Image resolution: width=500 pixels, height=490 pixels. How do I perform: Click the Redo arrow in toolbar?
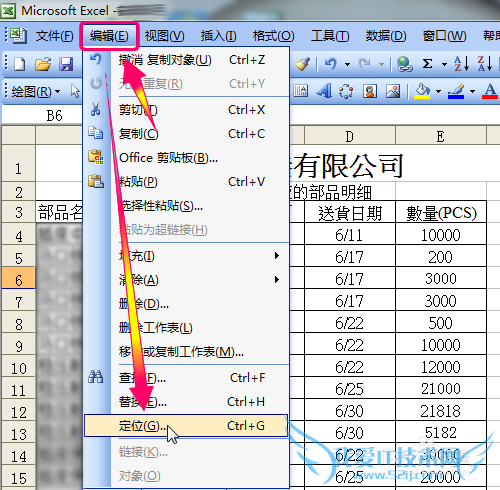pyautogui.click(x=364, y=63)
